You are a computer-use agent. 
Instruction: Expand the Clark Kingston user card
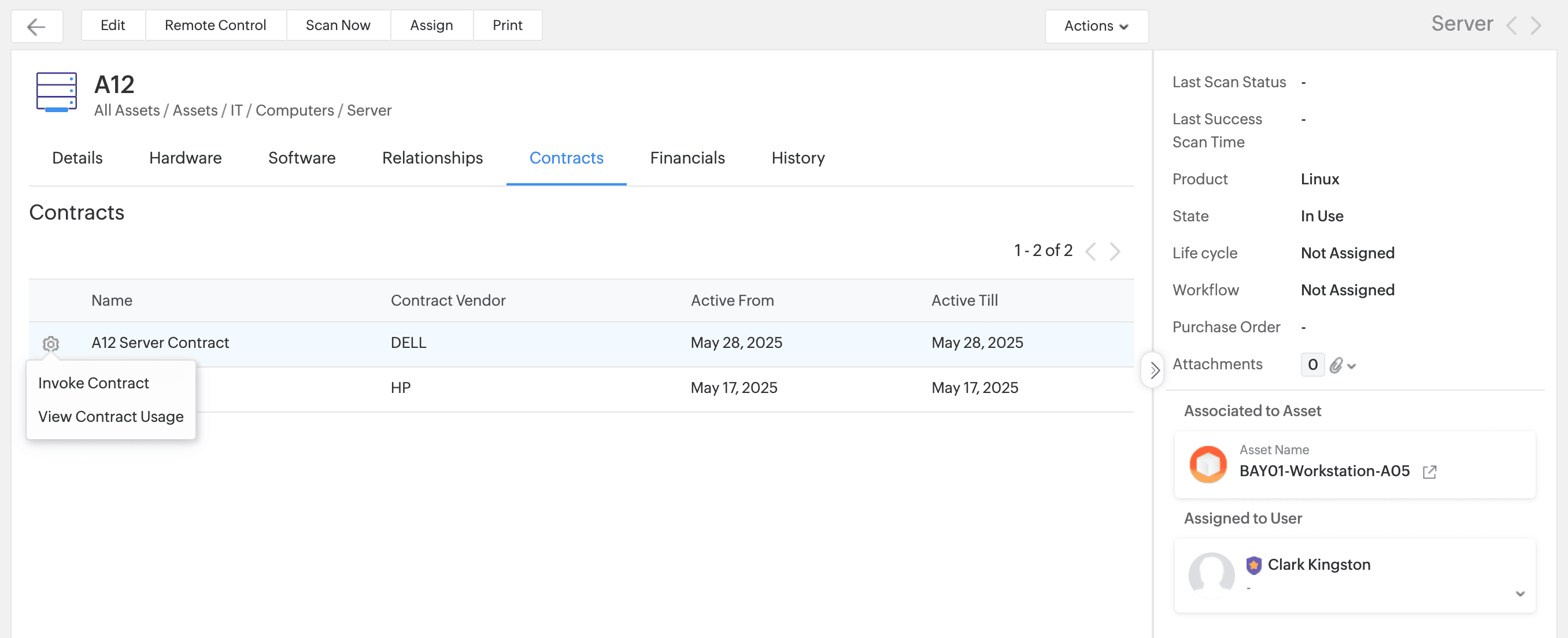(x=1520, y=594)
